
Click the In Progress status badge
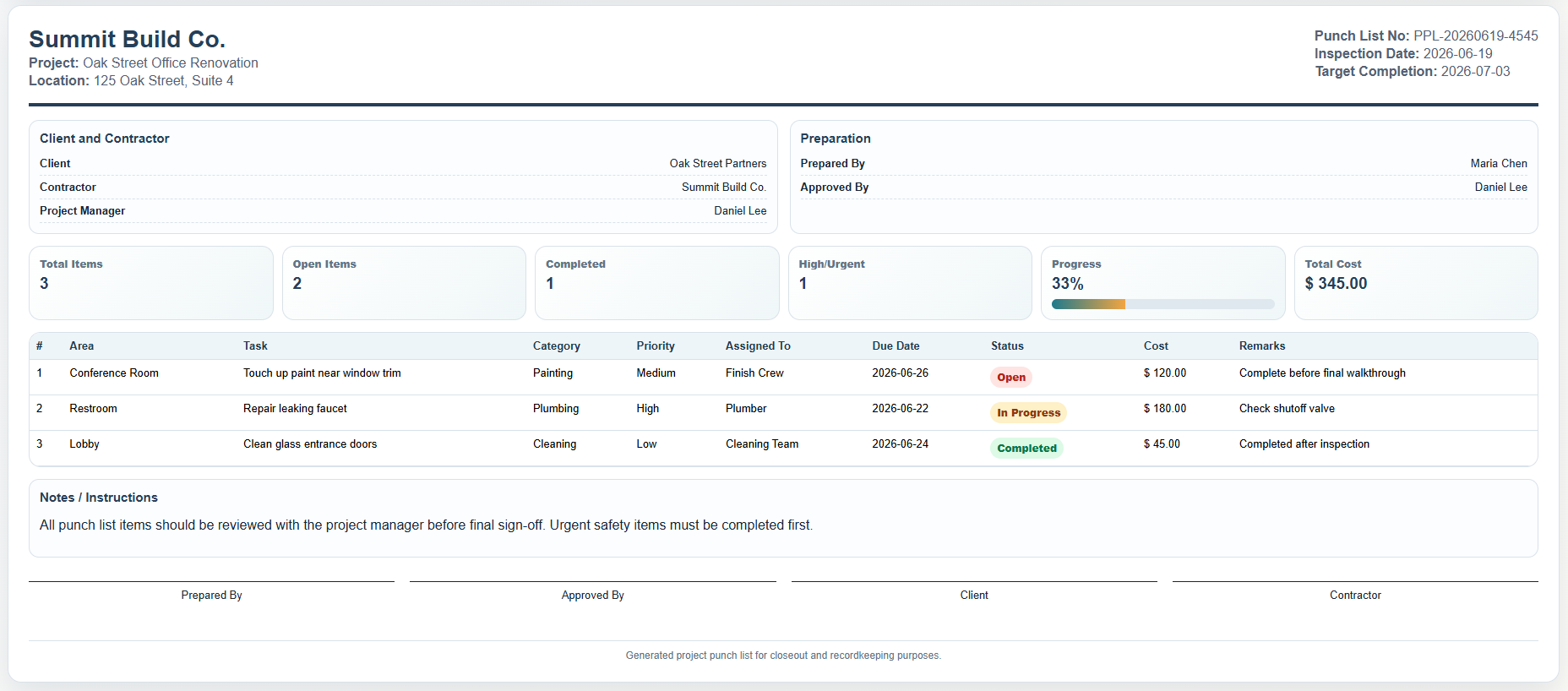pyautogui.click(x=1028, y=413)
